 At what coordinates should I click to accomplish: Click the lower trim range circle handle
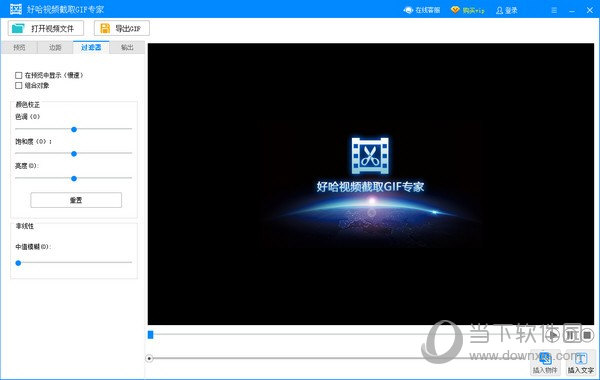pos(149,359)
